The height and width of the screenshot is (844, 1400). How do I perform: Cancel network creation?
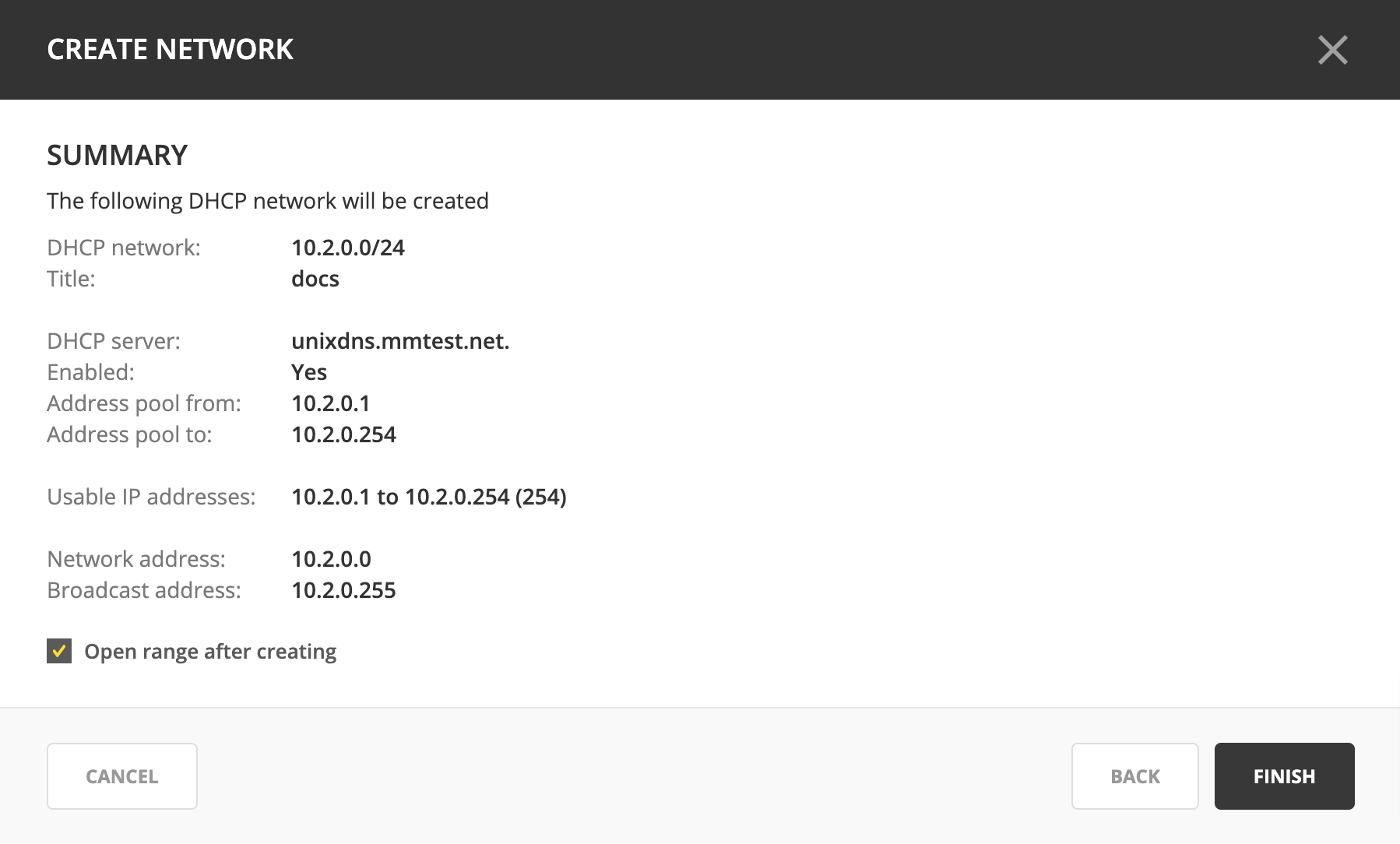coord(122,776)
